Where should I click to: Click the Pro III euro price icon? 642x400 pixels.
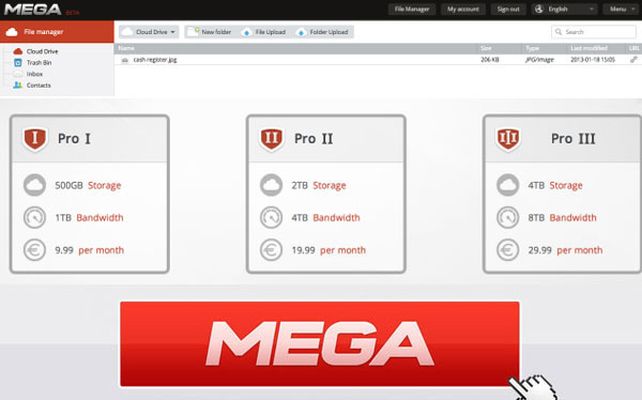coord(508,250)
